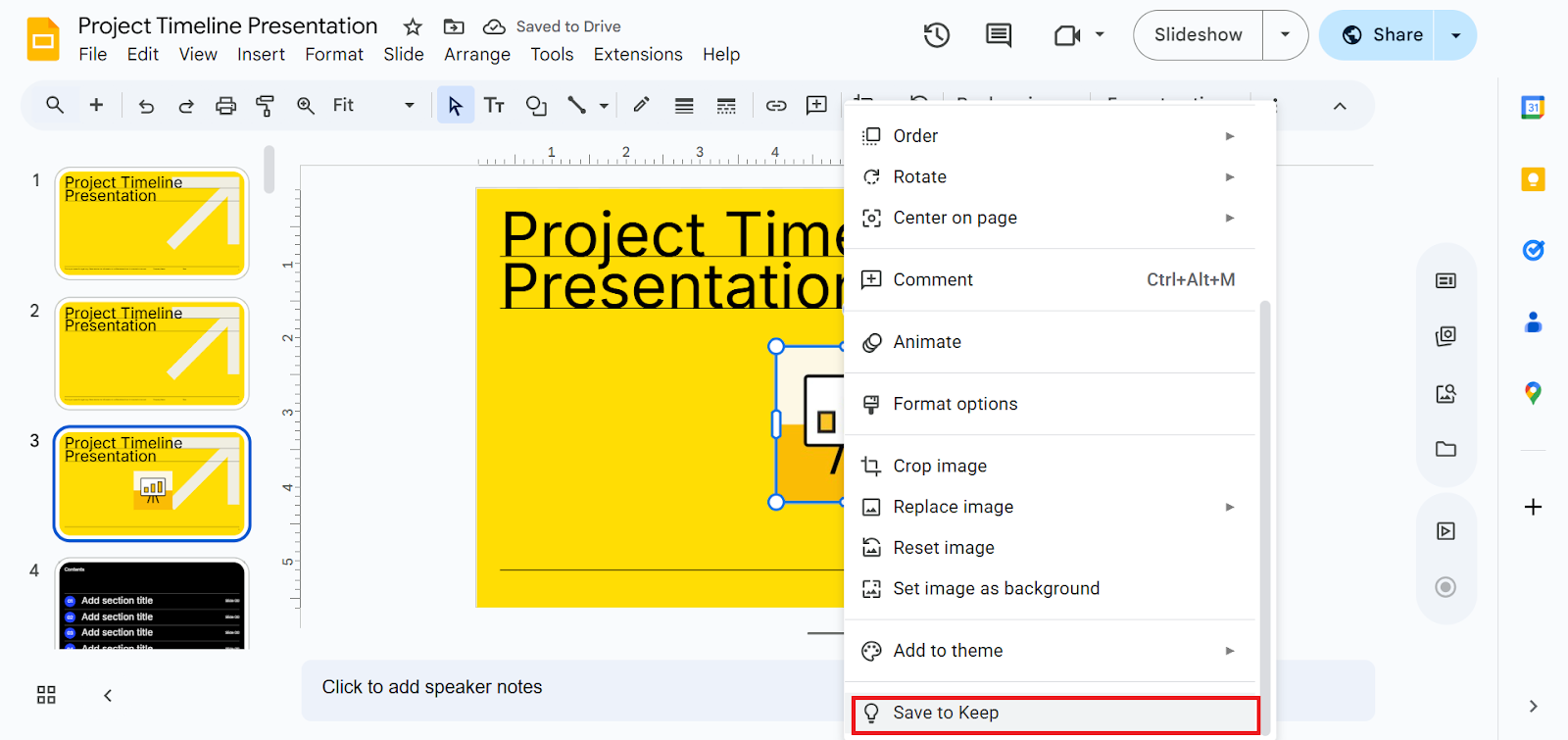Expand the line tool options arrow

coord(604,106)
